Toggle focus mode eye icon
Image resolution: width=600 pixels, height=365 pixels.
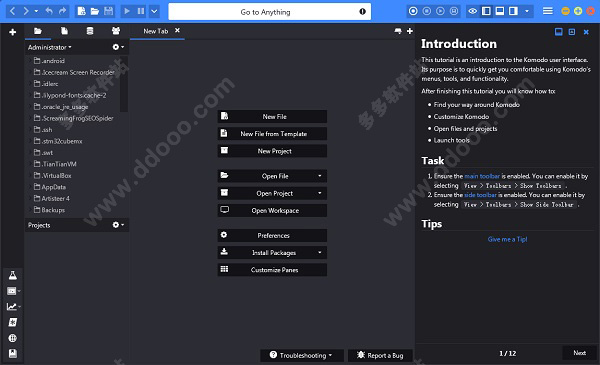coord(473,11)
